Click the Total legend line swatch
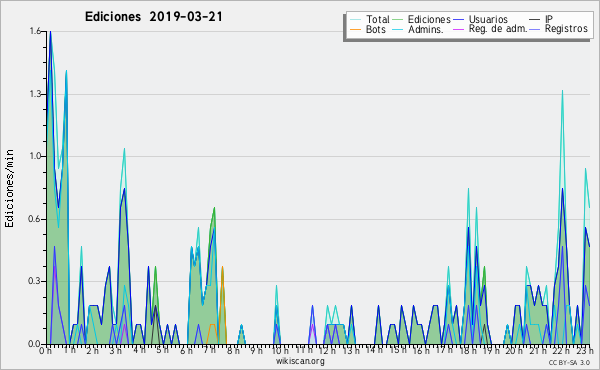This screenshot has width=600, height=370. click(x=355, y=20)
